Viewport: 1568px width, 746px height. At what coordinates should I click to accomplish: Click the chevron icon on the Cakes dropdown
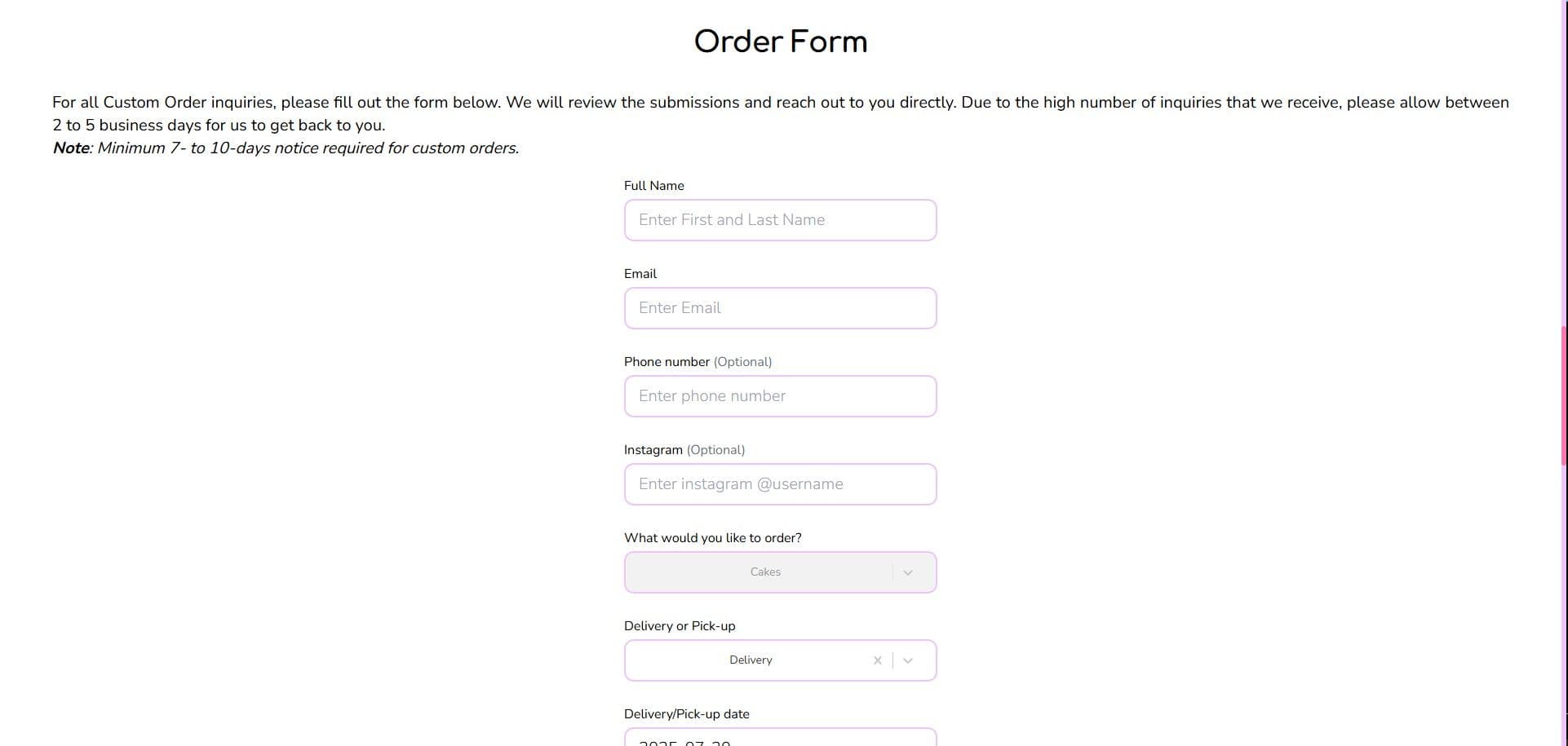908,572
